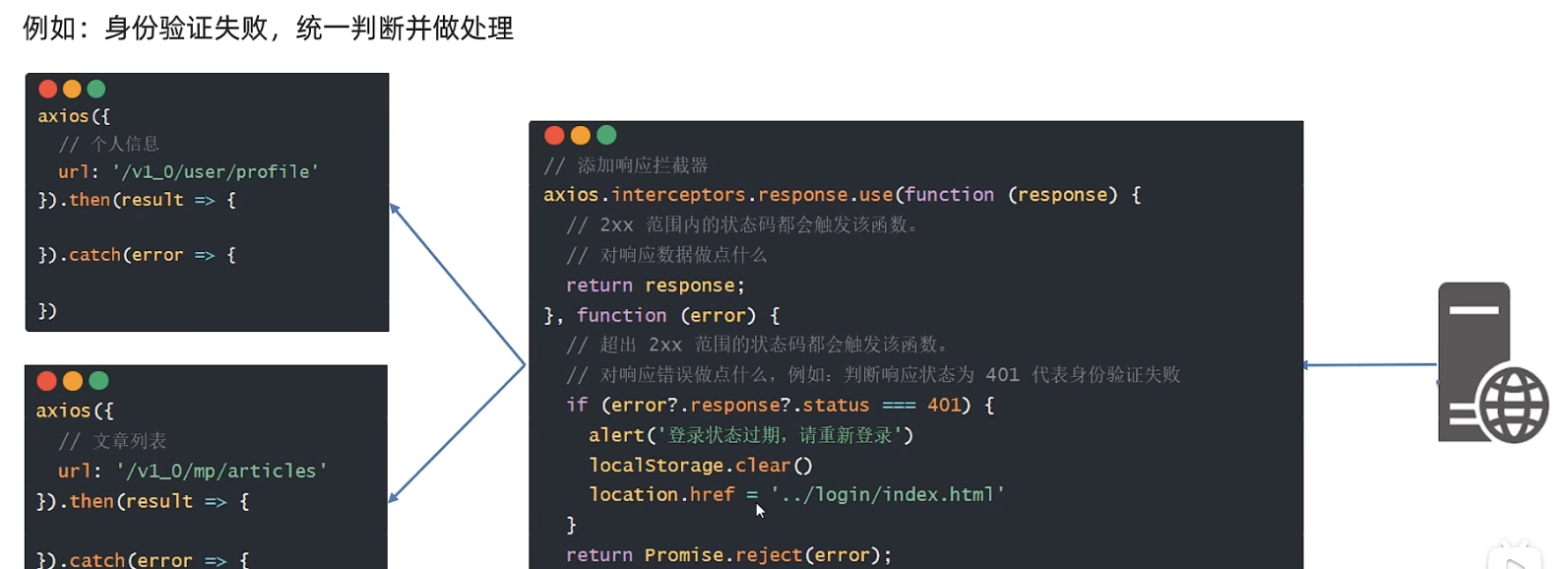Click the server with globe icon

1492,363
